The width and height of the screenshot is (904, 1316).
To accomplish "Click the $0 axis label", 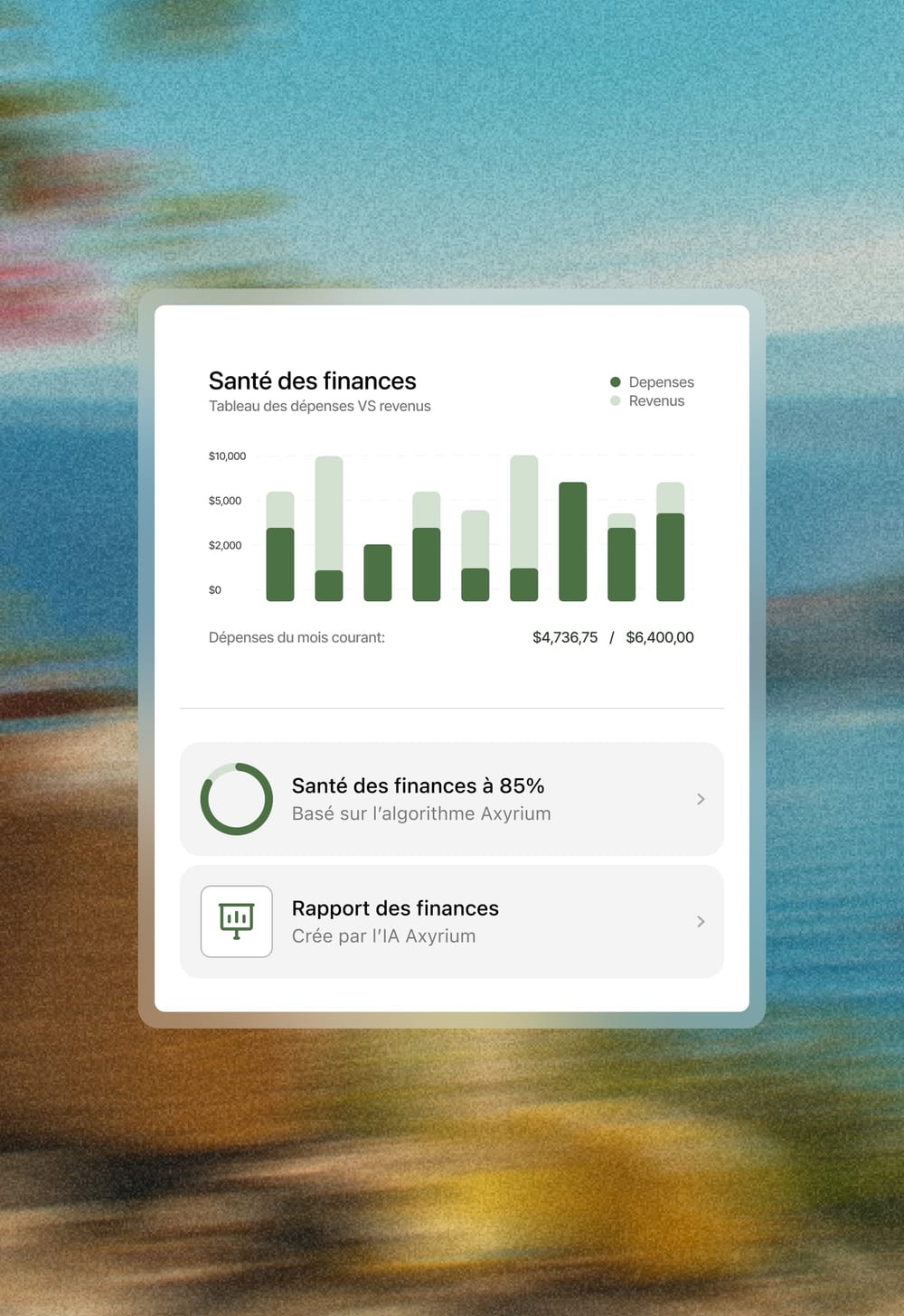I will pyautogui.click(x=215, y=590).
